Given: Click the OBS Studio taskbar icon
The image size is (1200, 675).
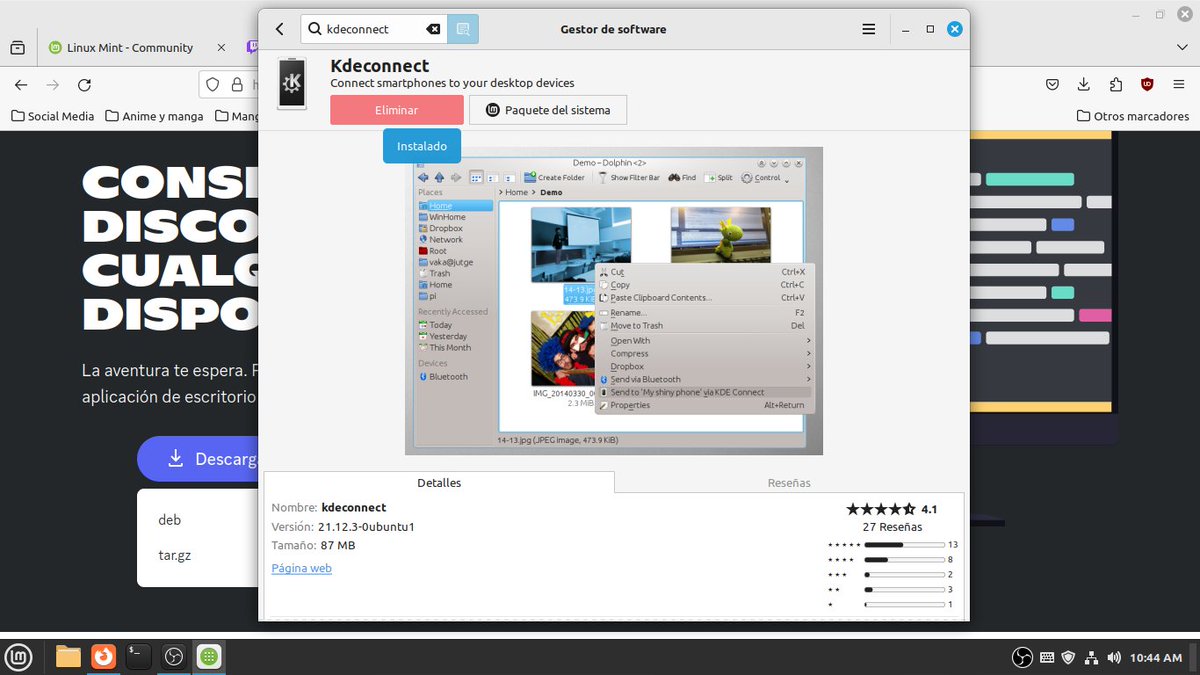Looking at the screenshot, I should point(174,657).
